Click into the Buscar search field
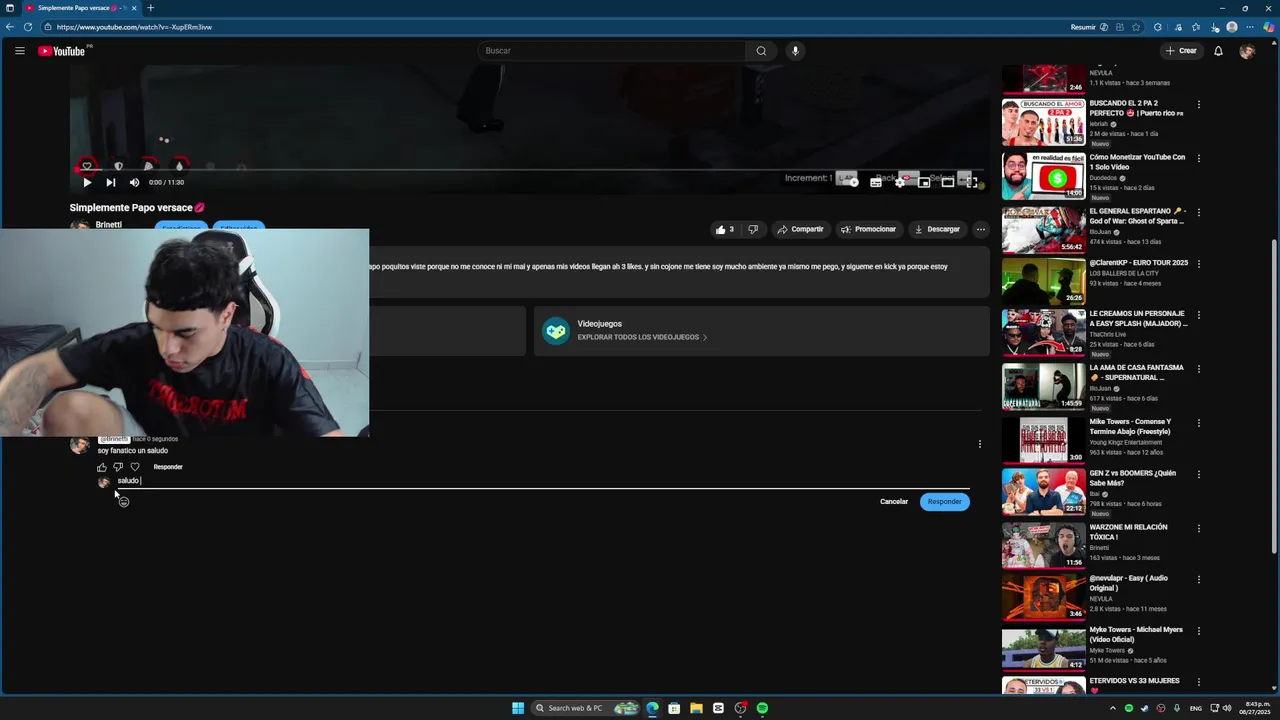The width and height of the screenshot is (1280, 720). [612, 51]
